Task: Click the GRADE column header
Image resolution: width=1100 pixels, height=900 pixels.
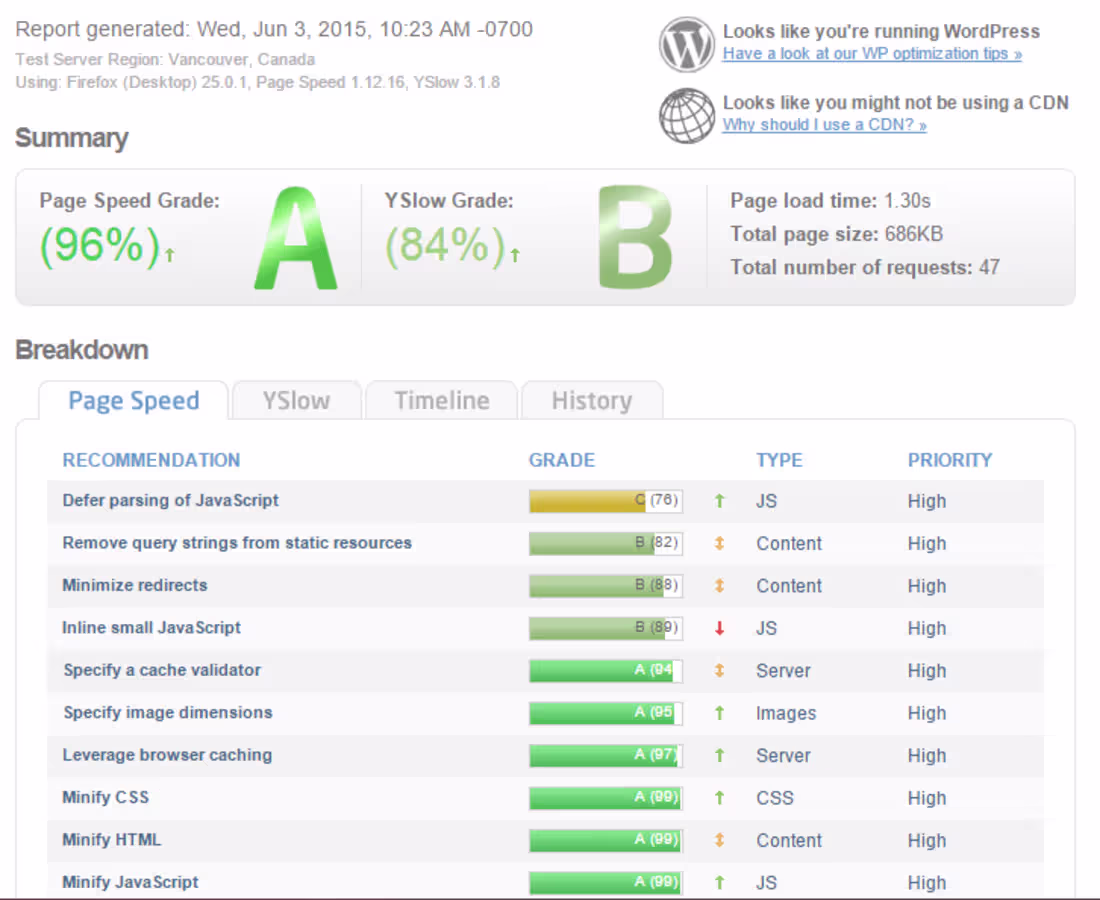Action: coord(561,460)
